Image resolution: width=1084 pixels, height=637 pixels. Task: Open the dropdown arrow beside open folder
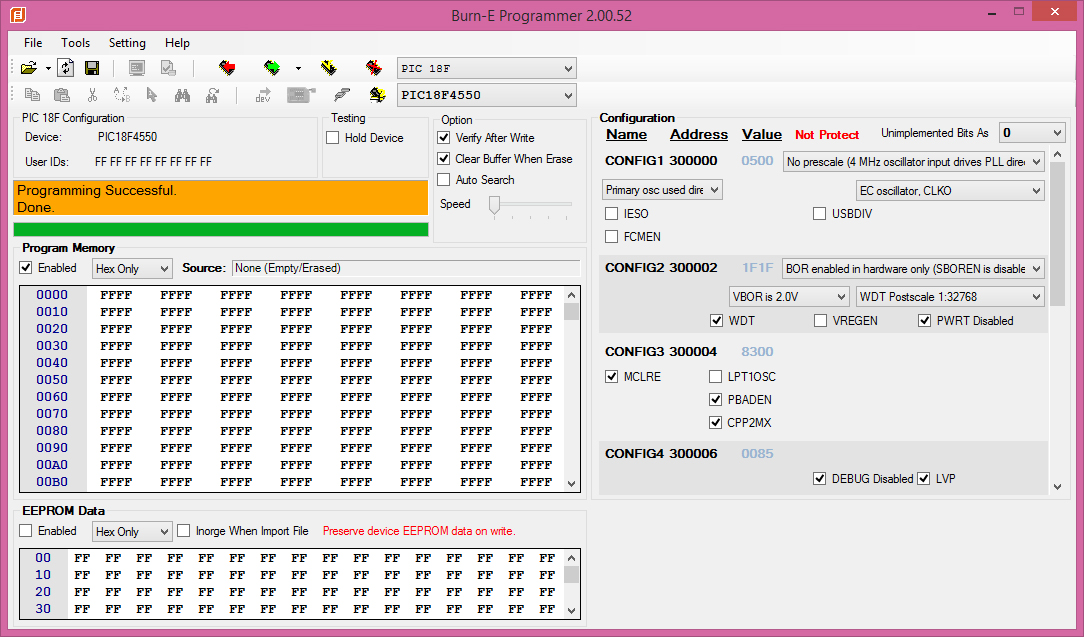pos(48,68)
